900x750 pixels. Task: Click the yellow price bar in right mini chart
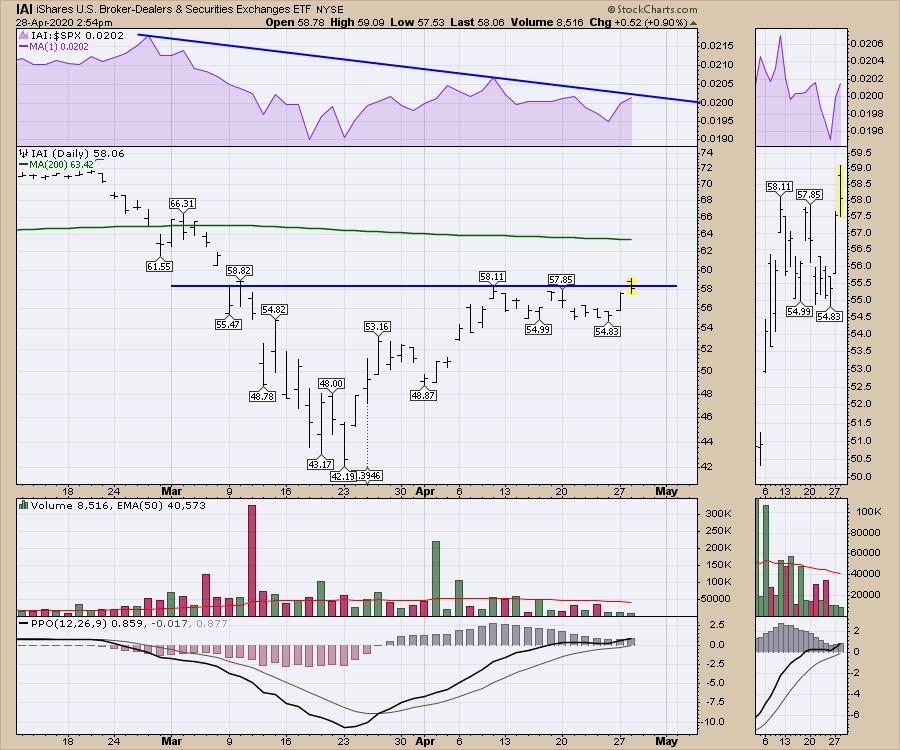coord(840,191)
